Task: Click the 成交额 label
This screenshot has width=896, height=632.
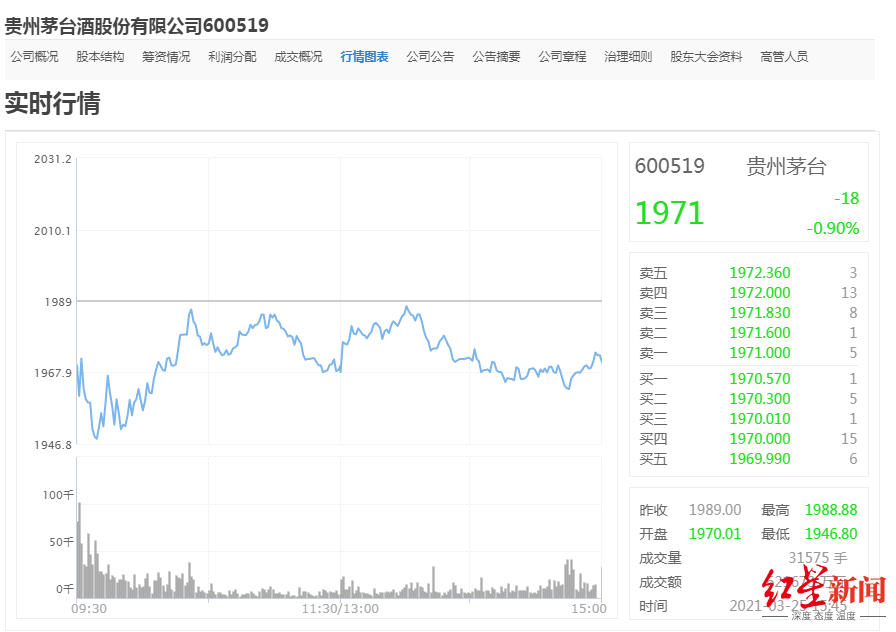Action: [x=661, y=582]
